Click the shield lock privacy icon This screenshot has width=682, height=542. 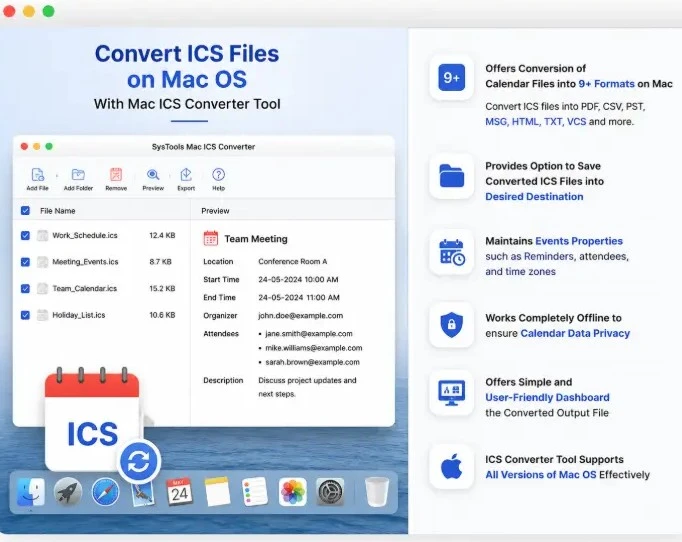451,325
